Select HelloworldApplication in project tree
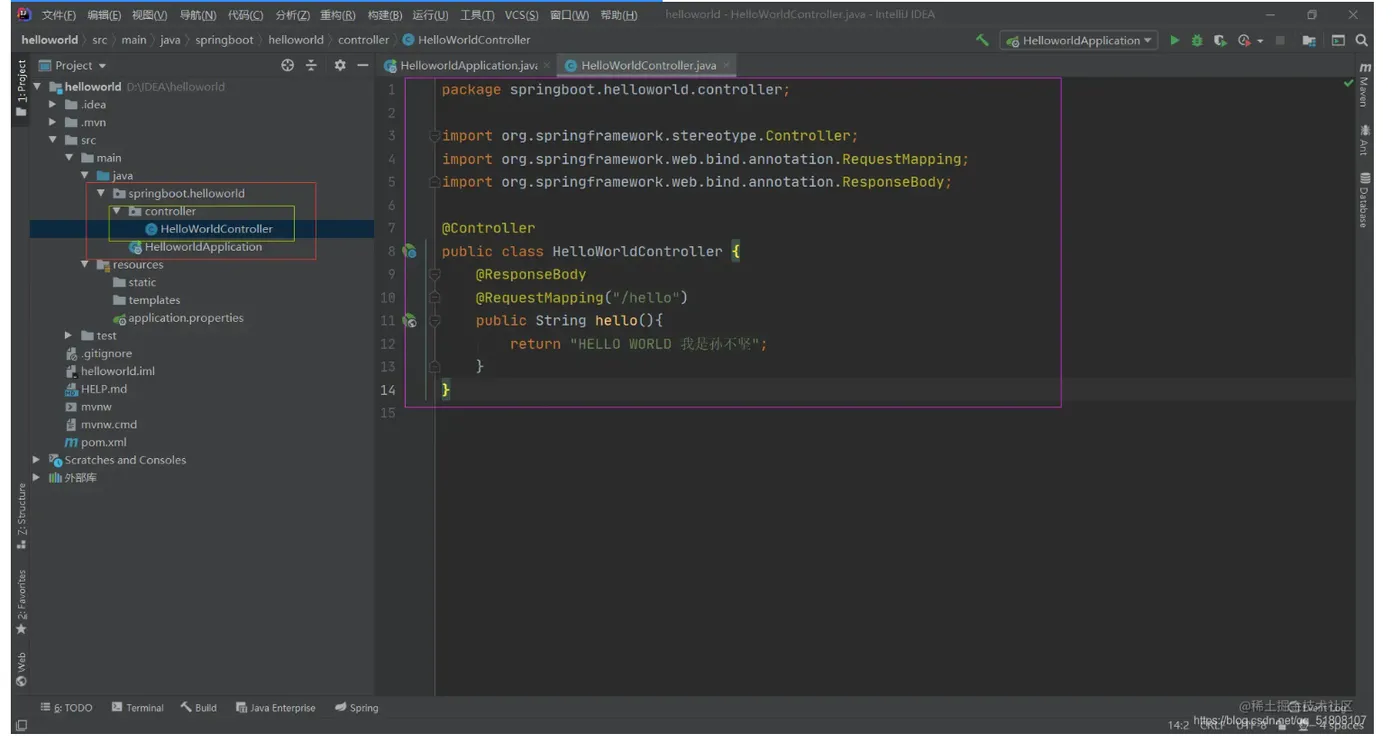Viewport: 1400px width, 743px height. pos(203,247)
